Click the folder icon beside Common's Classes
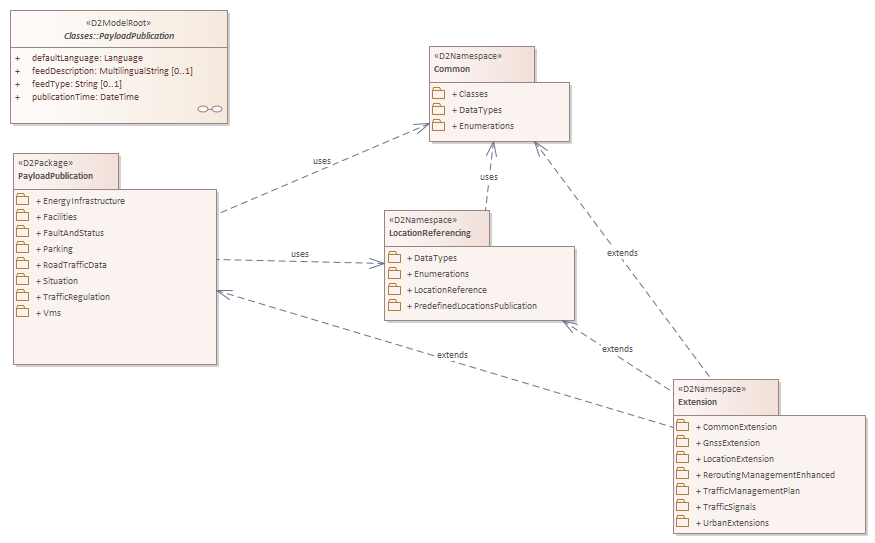 pos(438,94)
